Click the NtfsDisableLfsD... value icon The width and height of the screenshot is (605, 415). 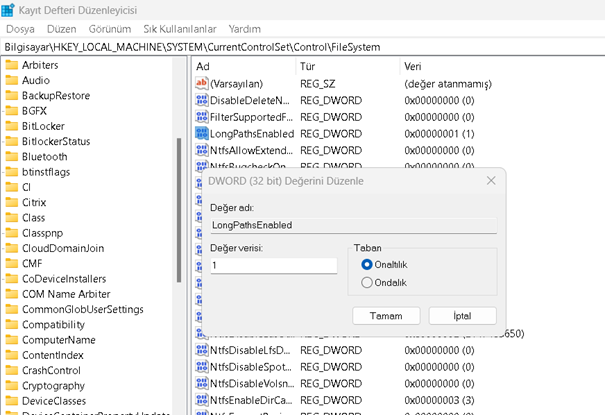(201, 351)
